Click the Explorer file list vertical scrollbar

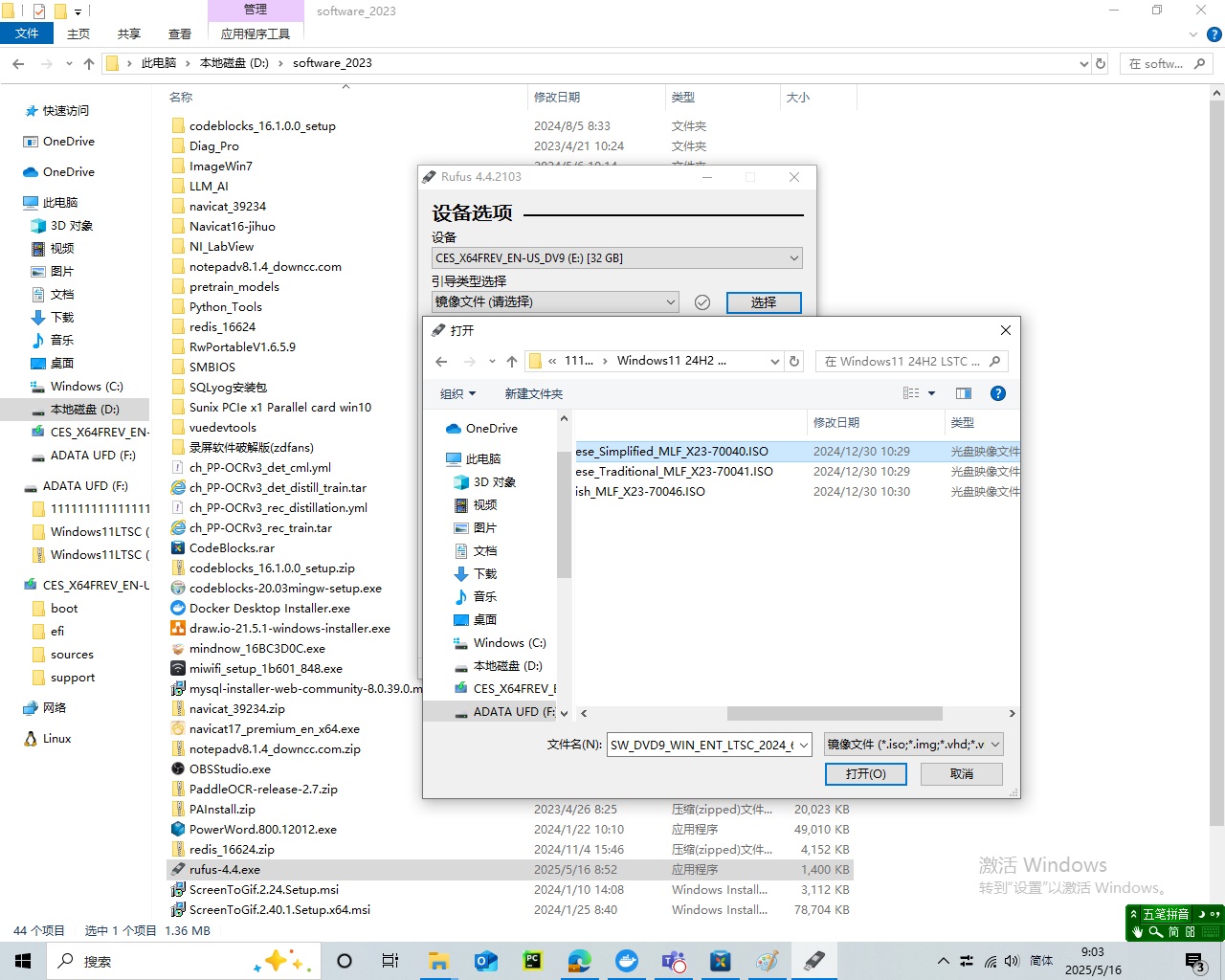point(1217,461)
